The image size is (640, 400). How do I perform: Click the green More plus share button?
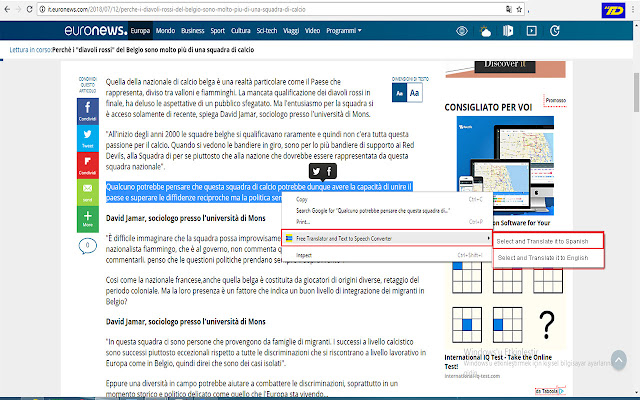point(87,219)
